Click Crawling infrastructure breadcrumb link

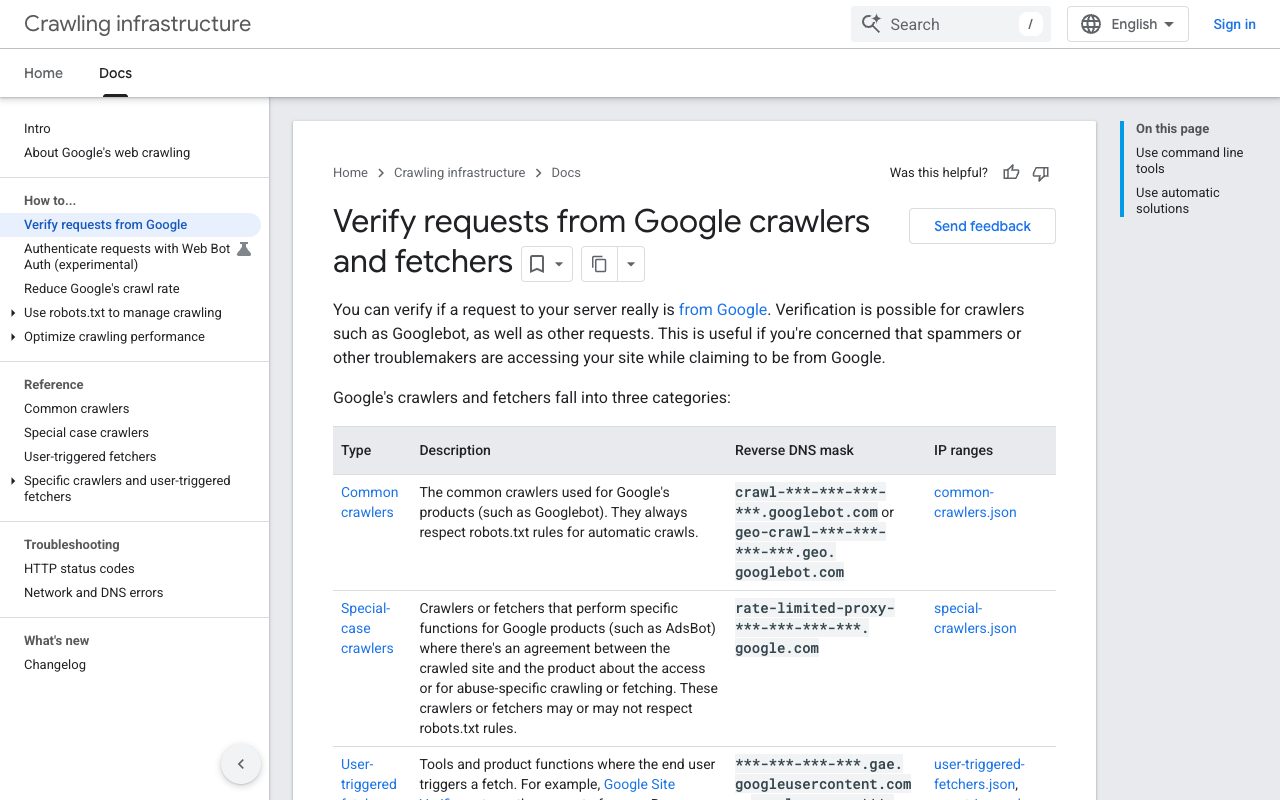(x=459, y=173)
